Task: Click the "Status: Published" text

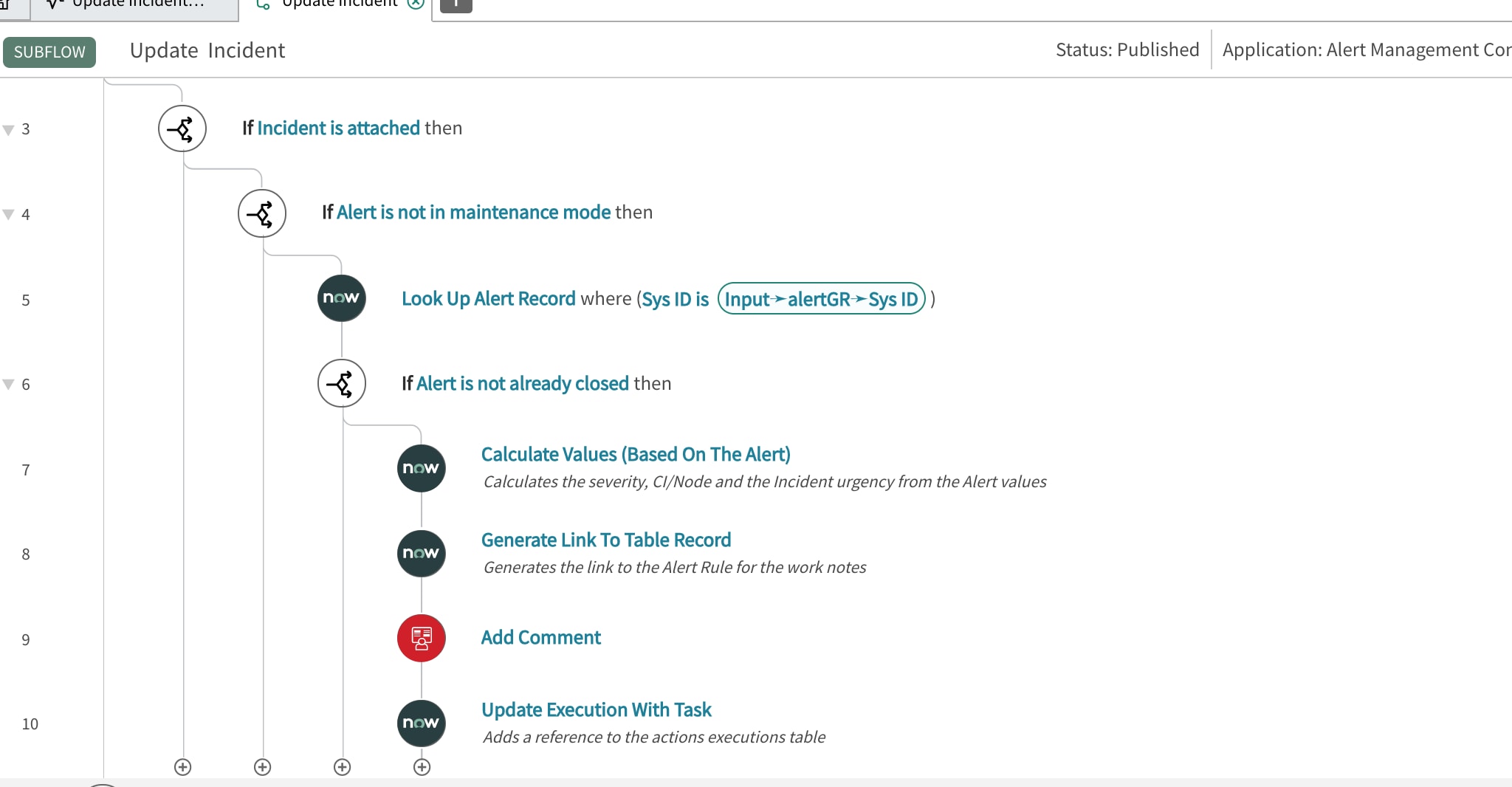Action: pos(1127,50)
